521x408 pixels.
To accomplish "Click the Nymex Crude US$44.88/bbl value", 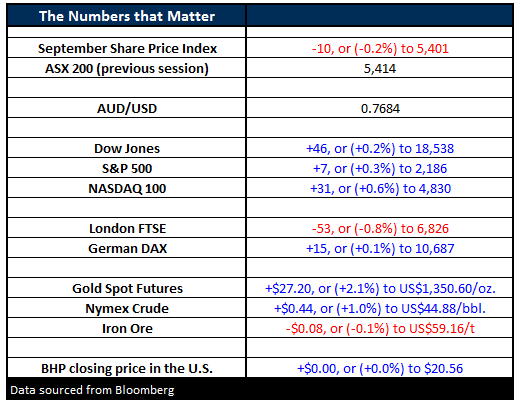I will [x=380, y=308].
